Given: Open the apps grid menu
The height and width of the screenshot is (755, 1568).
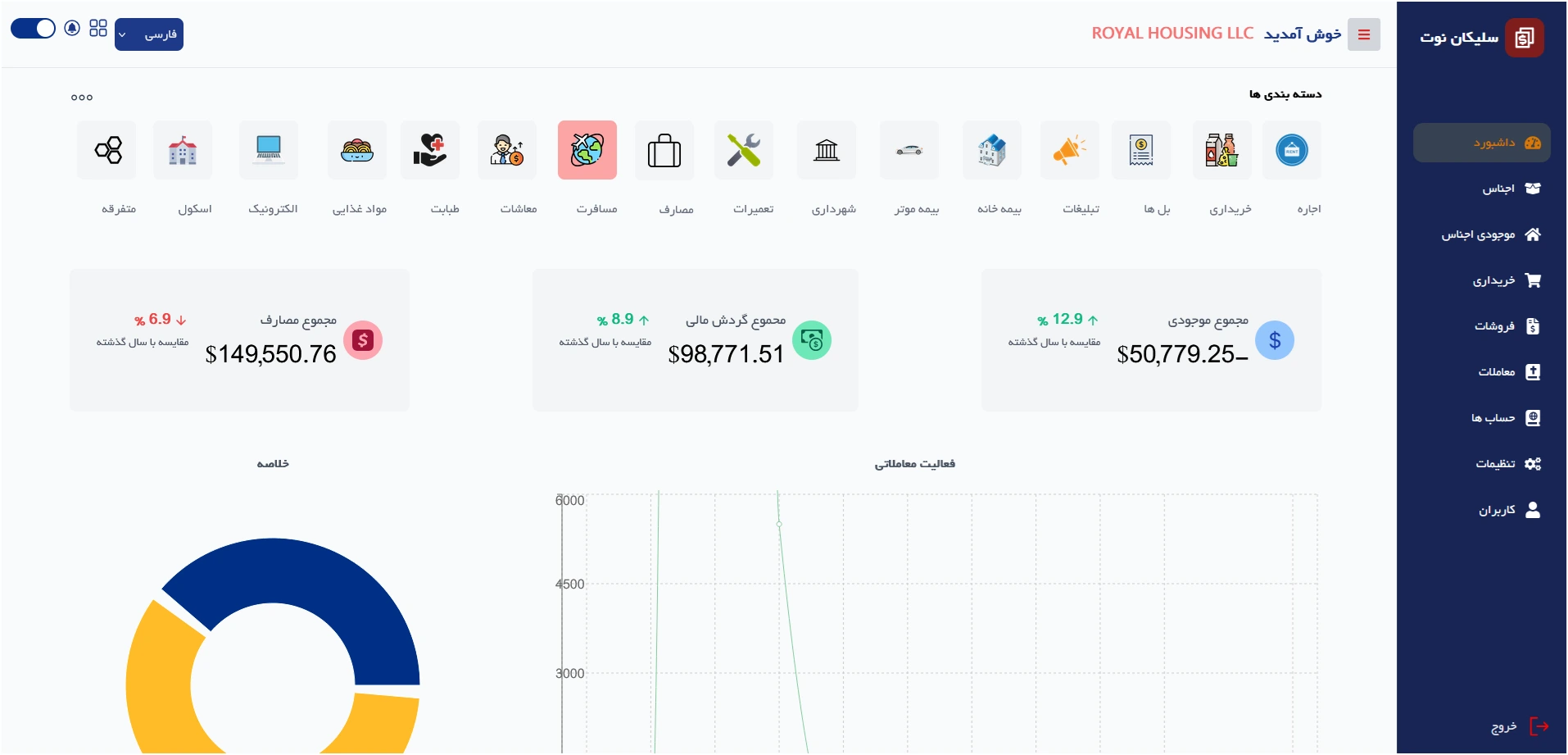Looking at the screenshot, I should (x=98, y=29).
